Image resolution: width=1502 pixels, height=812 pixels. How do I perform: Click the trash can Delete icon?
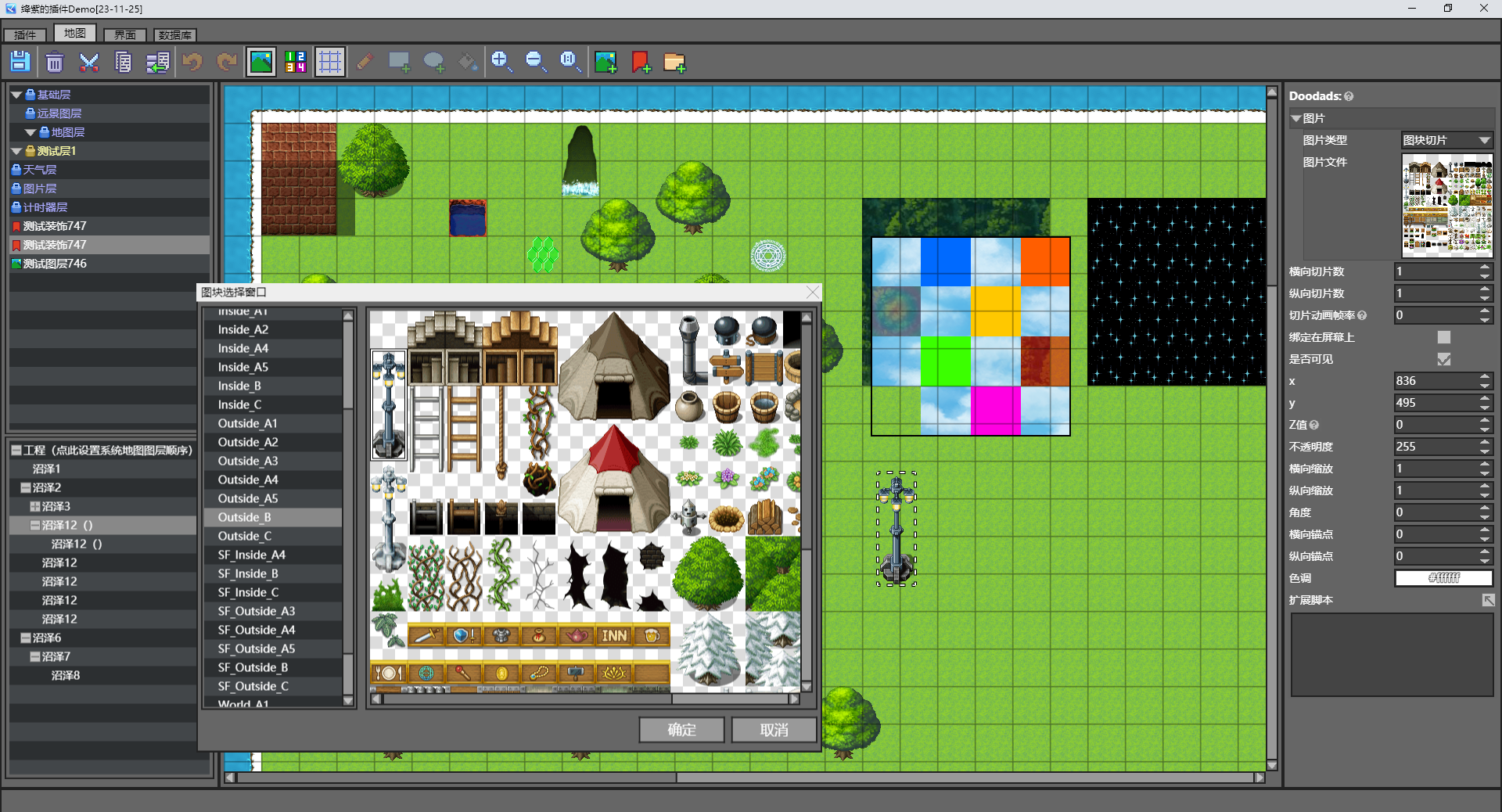click(x=55, y=62)
